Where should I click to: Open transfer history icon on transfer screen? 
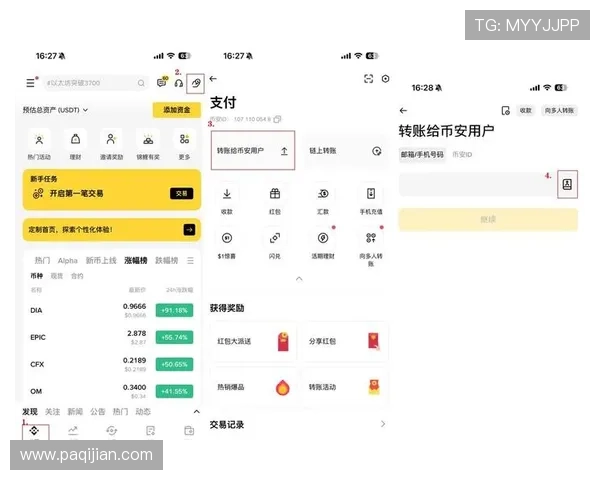[x=505, y=111]
